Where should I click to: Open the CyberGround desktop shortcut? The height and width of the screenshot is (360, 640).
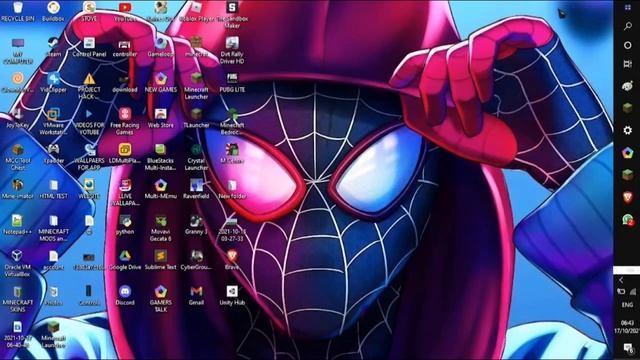coord(196,260)
